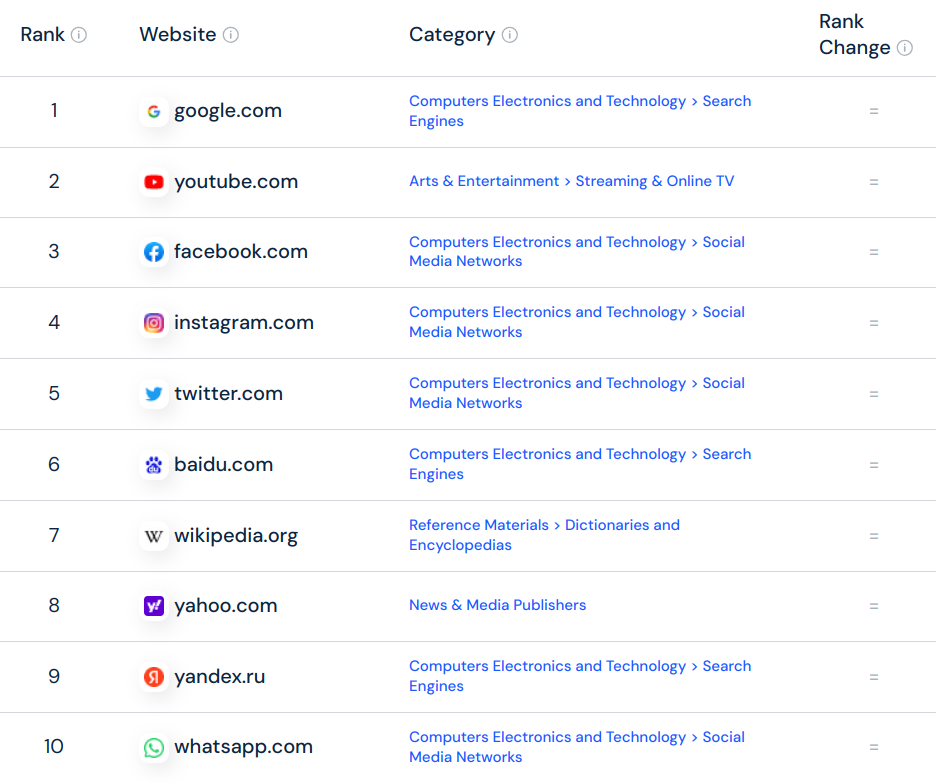Click the info icon next to Rank Change
Screen dimensions: 936x783
(905, 48)
